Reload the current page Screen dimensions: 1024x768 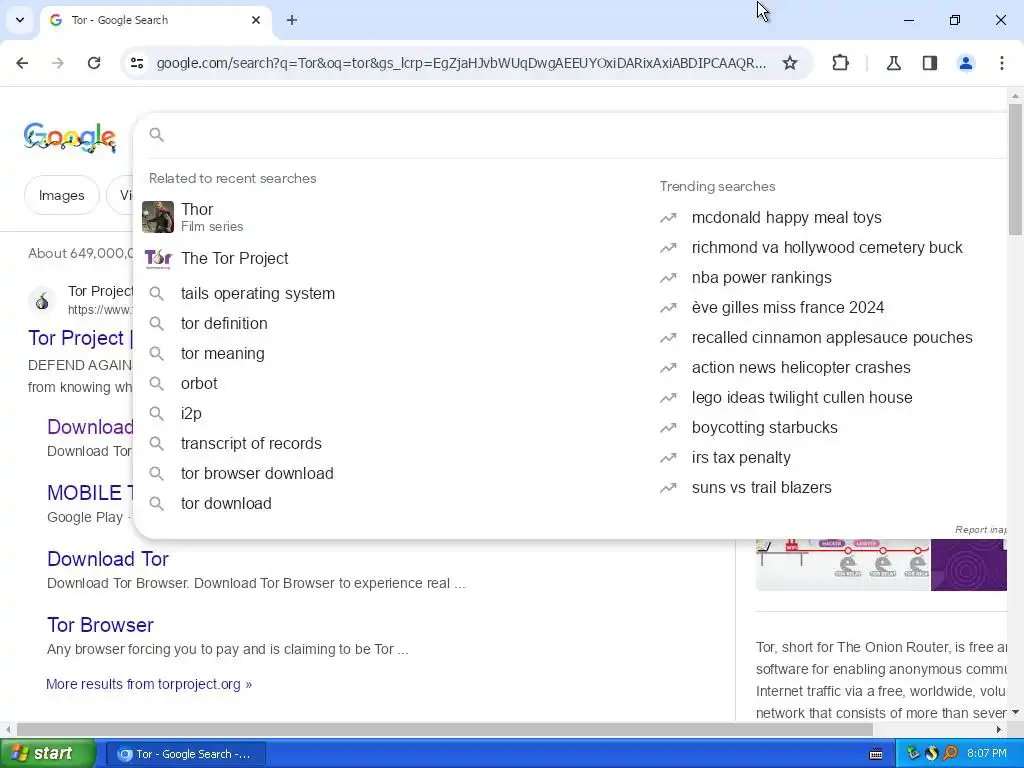tap(94, 63)
